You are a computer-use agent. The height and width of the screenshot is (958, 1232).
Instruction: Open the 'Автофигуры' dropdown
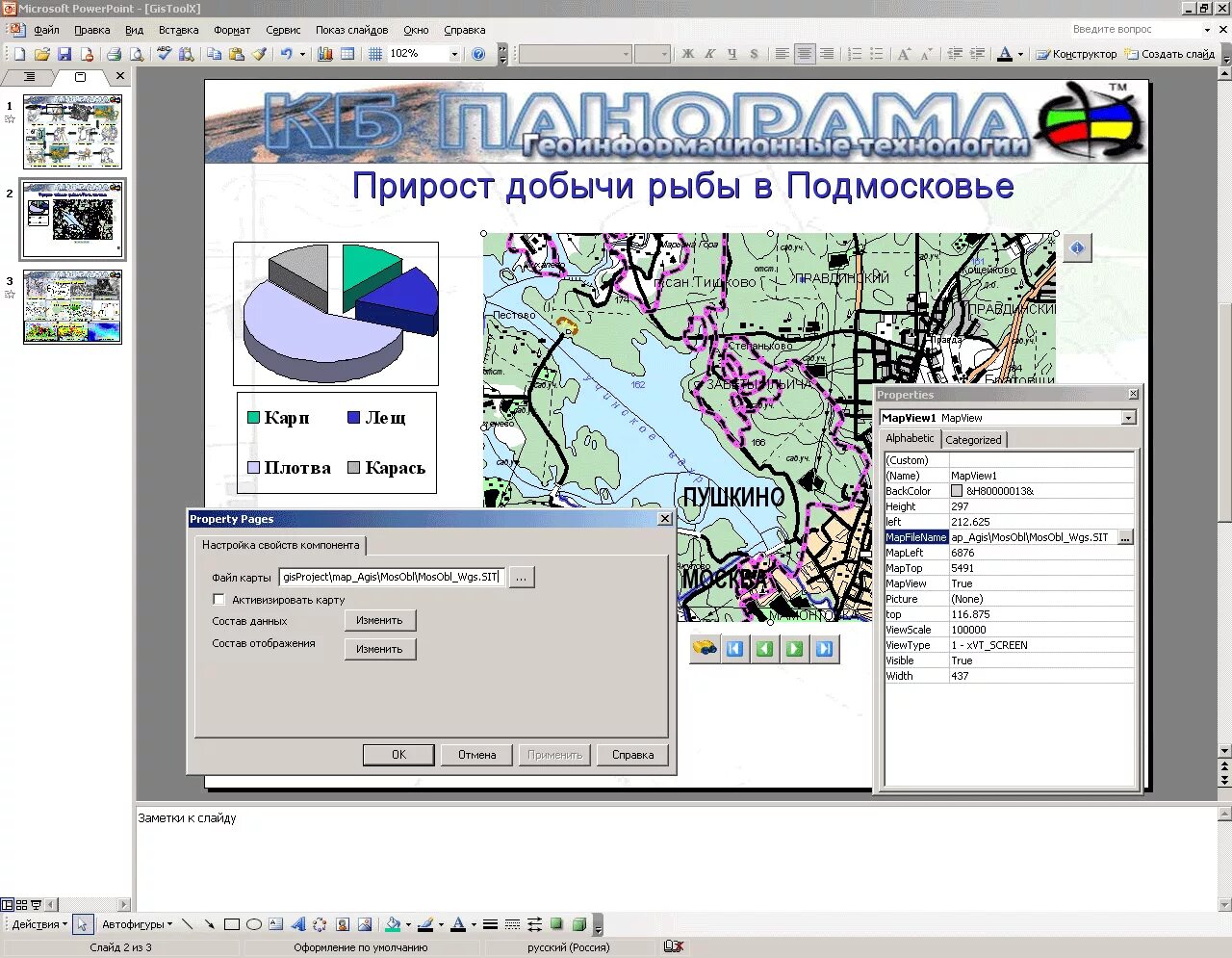138,924
